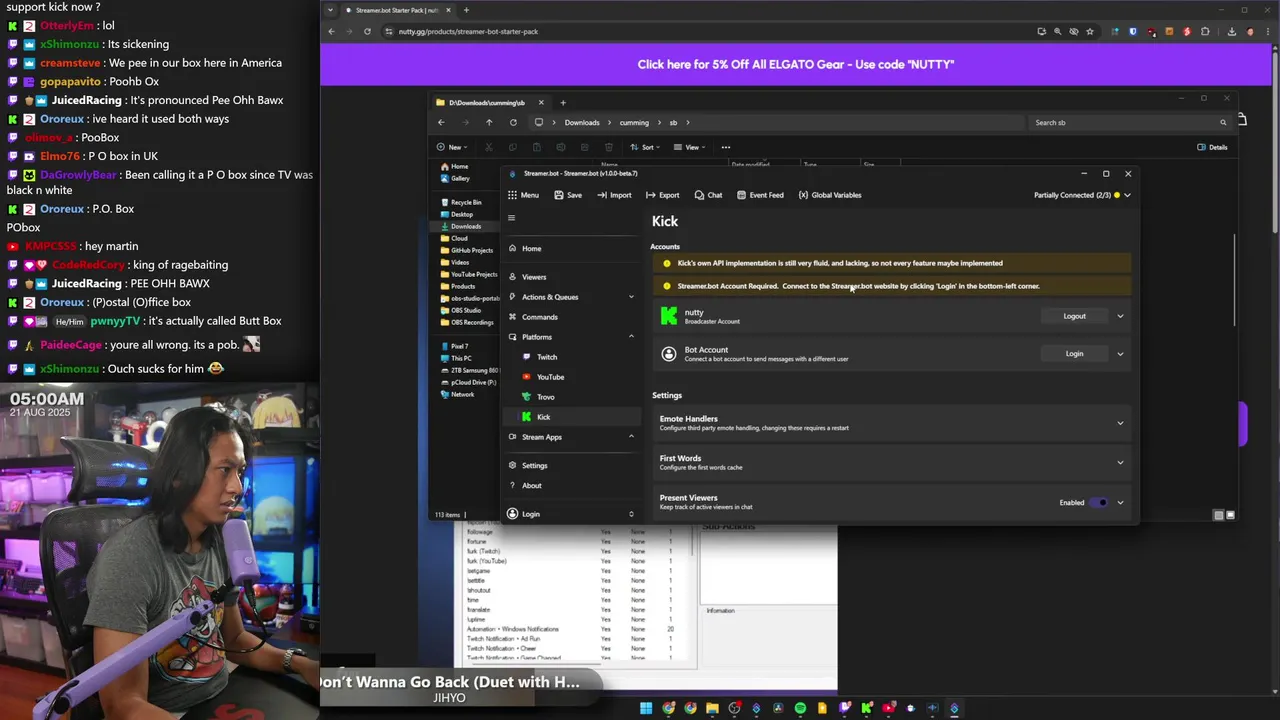
Task: Toggle the Details pane in File Explorer
Action: click(x=1212, y=147)
